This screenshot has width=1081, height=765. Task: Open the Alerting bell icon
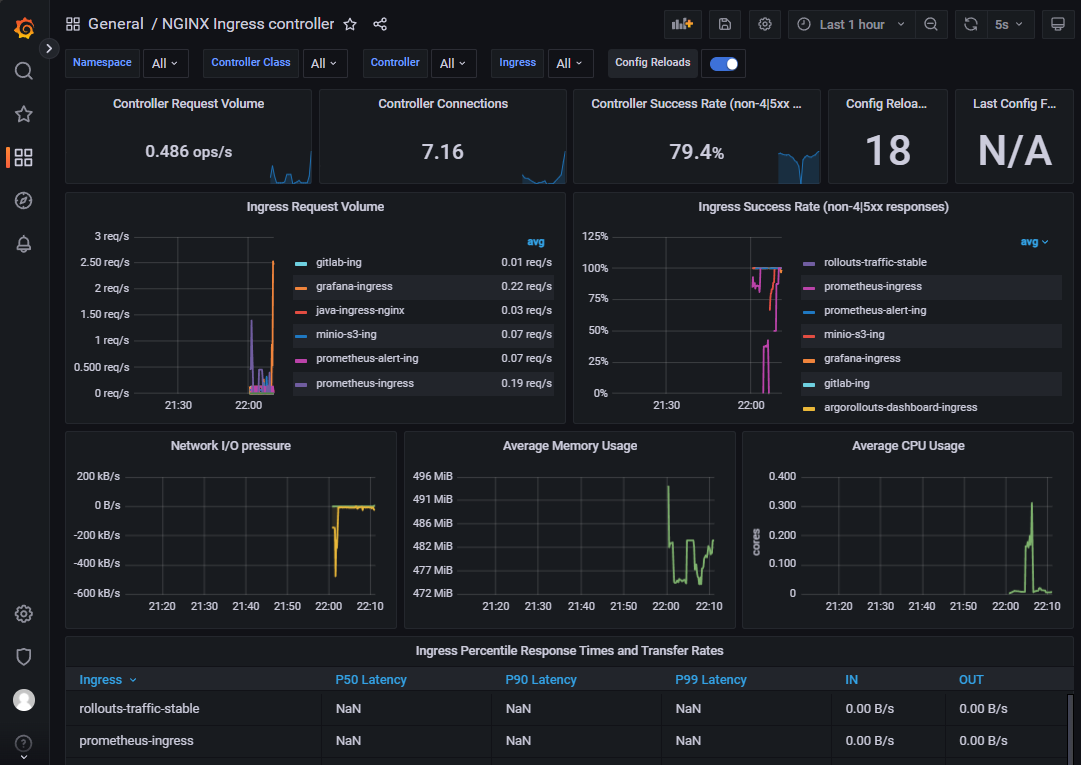coord(23,244)
